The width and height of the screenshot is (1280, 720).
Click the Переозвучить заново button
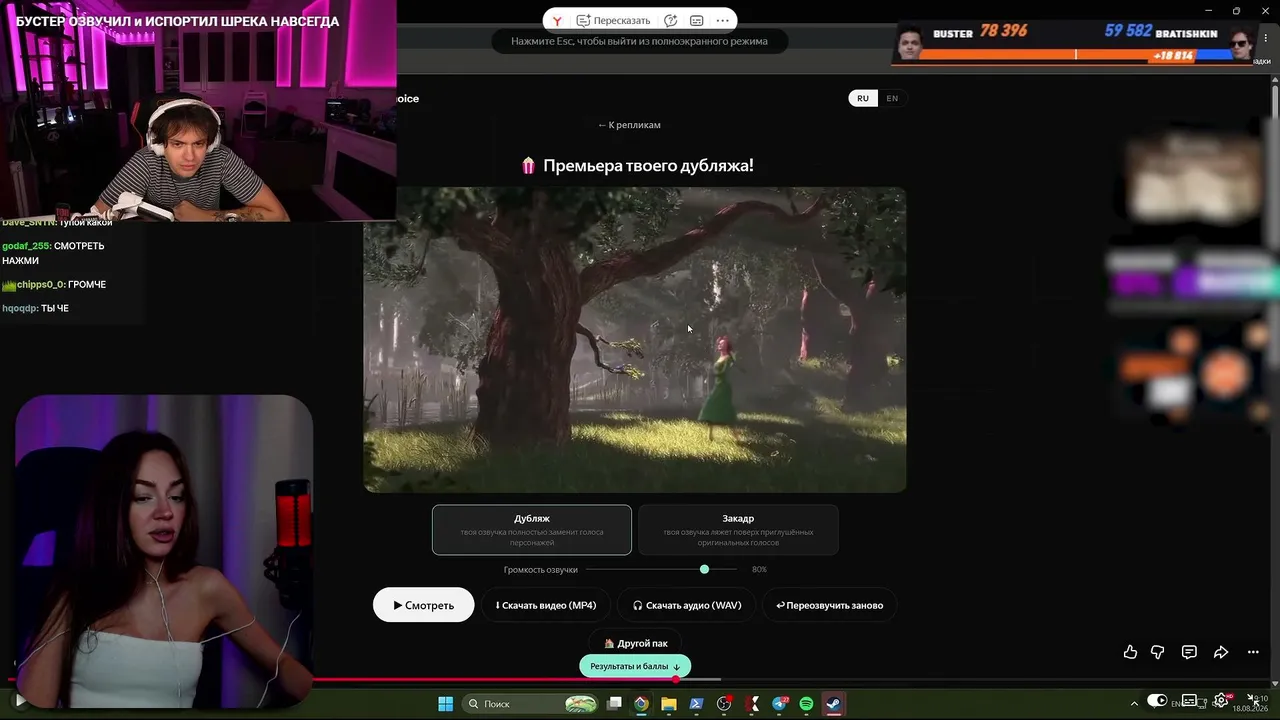click(829, 605)
